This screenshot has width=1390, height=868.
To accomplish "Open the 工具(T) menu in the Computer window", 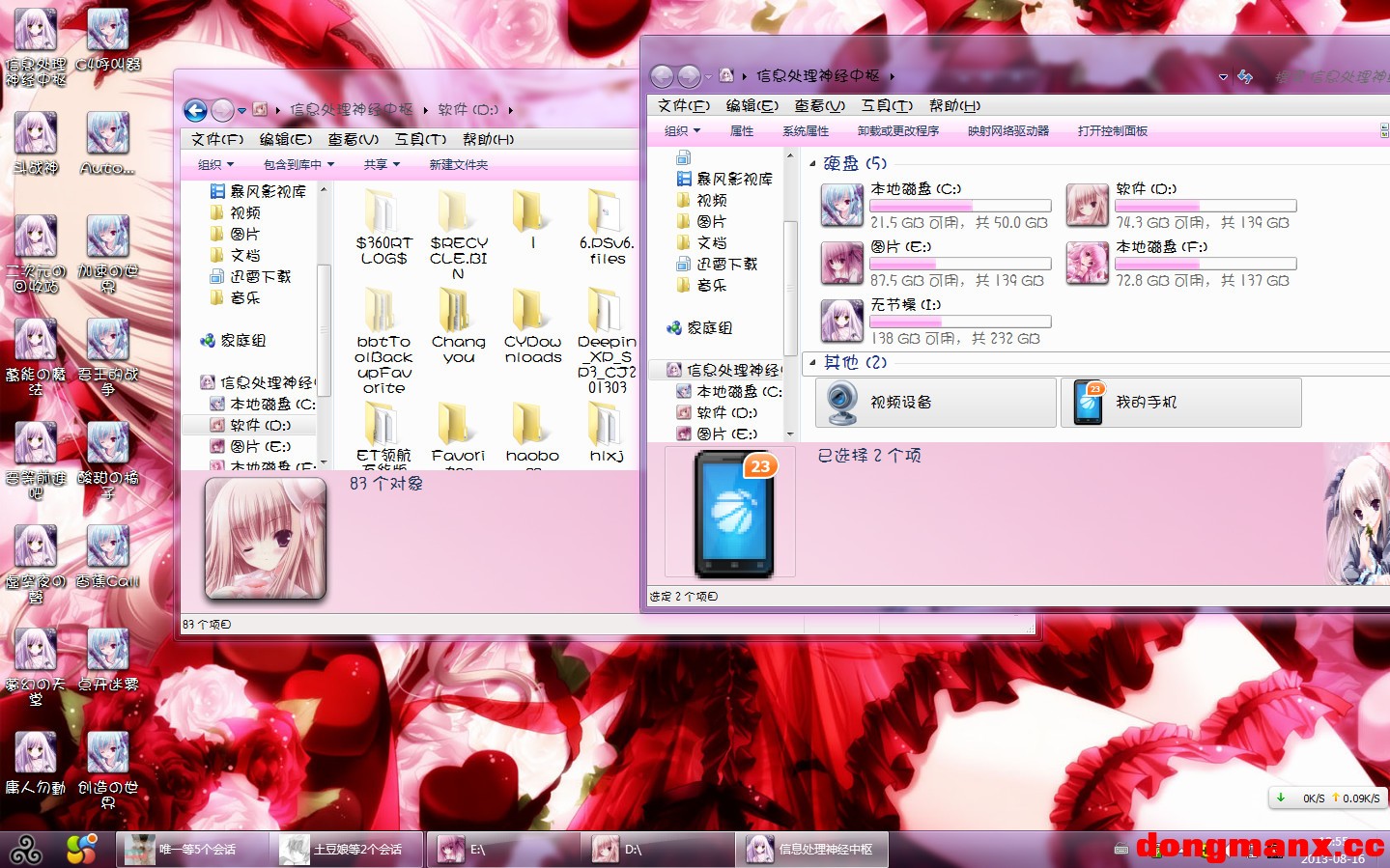I will tap(886, 106).
